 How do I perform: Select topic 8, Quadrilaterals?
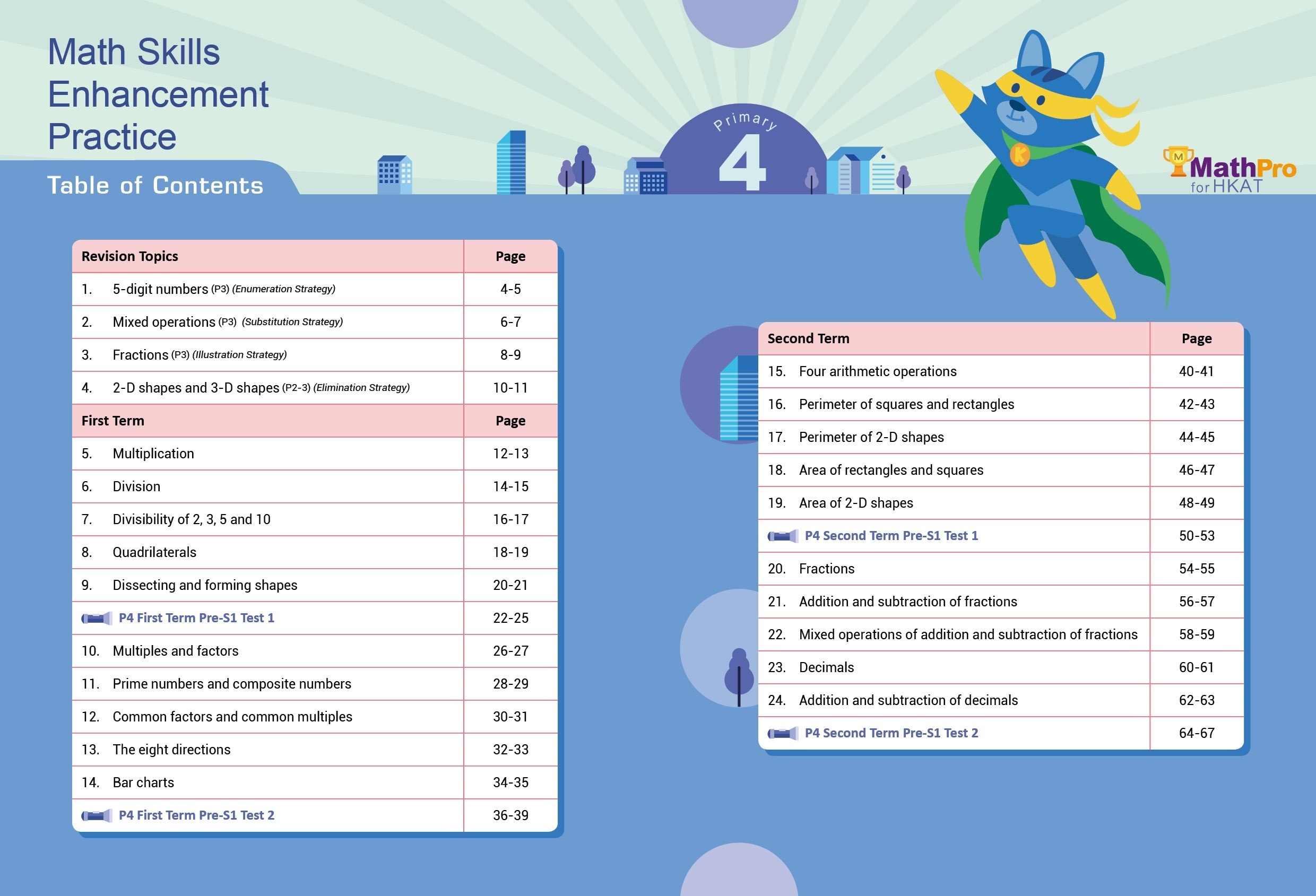click(268, 552)
